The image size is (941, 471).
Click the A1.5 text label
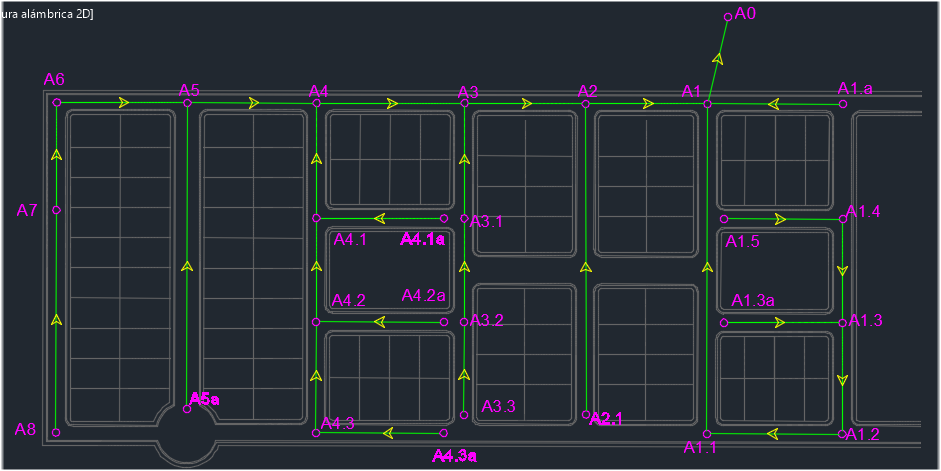click(x=742, y=241)
